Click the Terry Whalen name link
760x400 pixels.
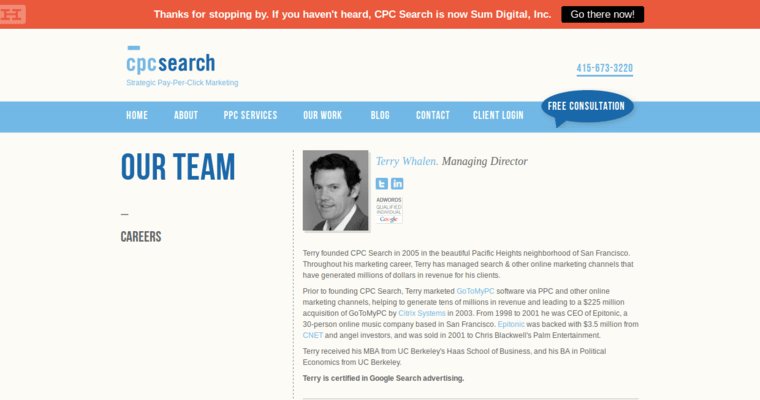click(407, 161)
